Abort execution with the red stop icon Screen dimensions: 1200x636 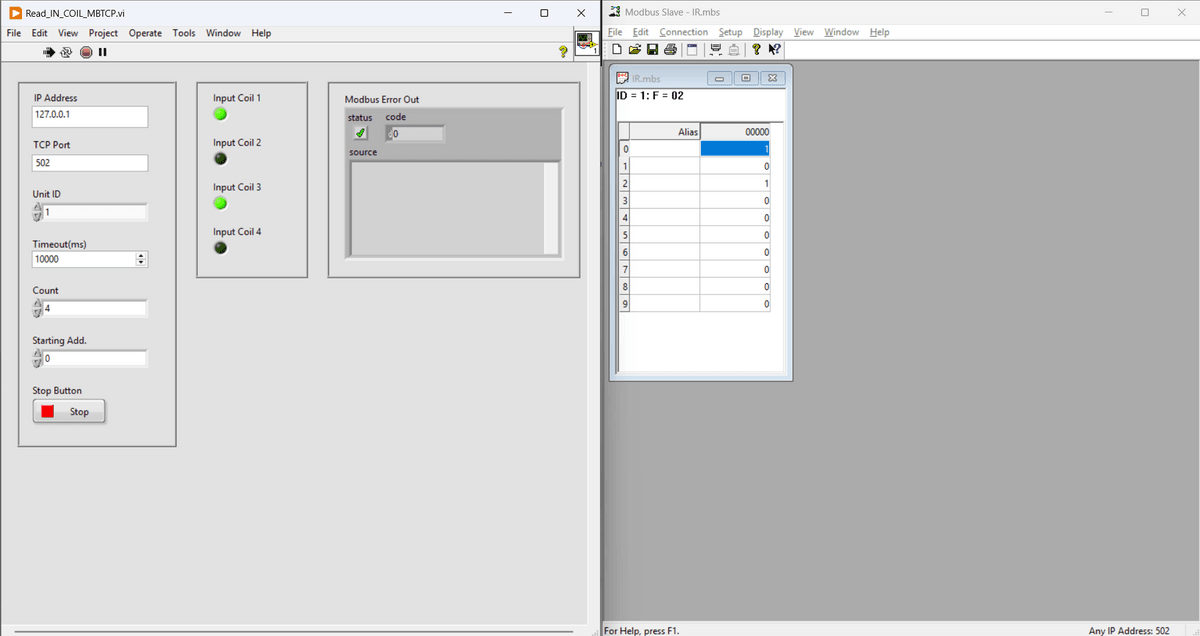tap(86, 52)
